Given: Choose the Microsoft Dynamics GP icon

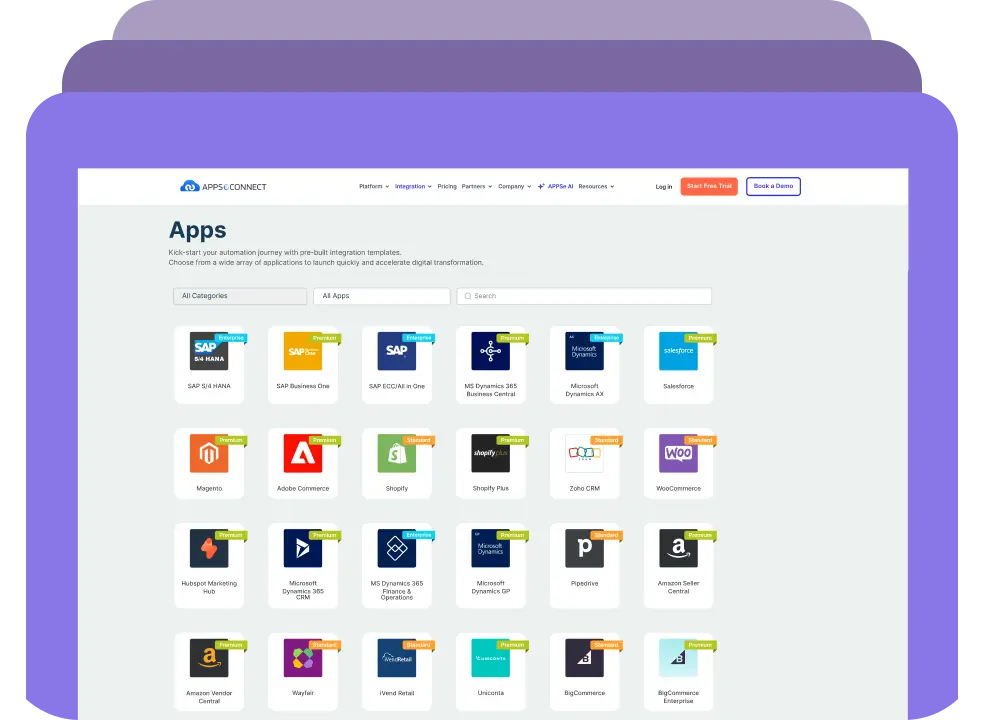Looking at the screenshot, I should [x=490, y=548].
